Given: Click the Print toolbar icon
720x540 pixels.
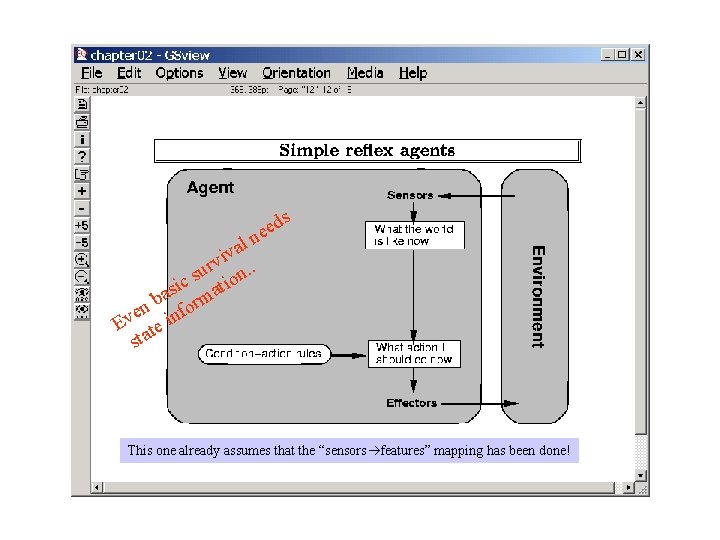Looking at the screenshot, I should 82,122.
